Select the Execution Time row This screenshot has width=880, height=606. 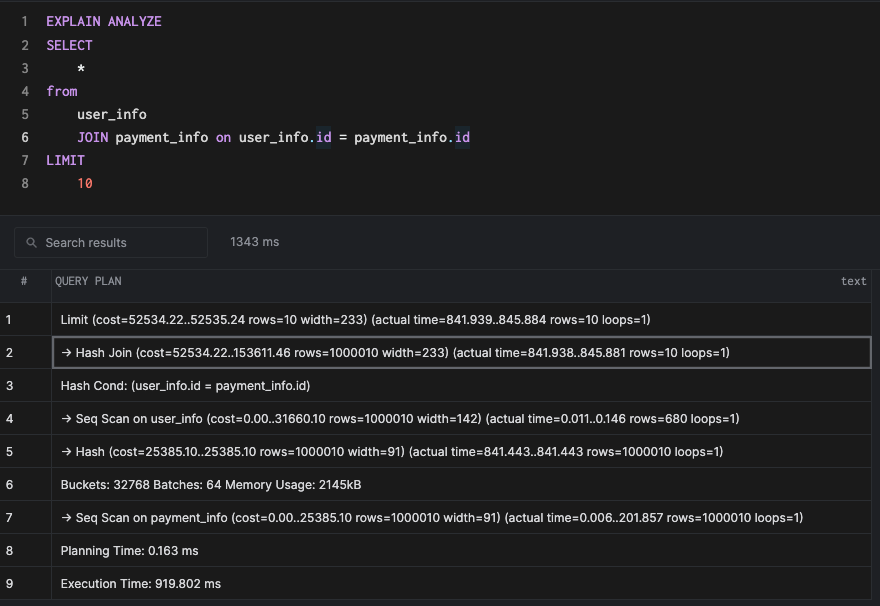coord(141,584)
